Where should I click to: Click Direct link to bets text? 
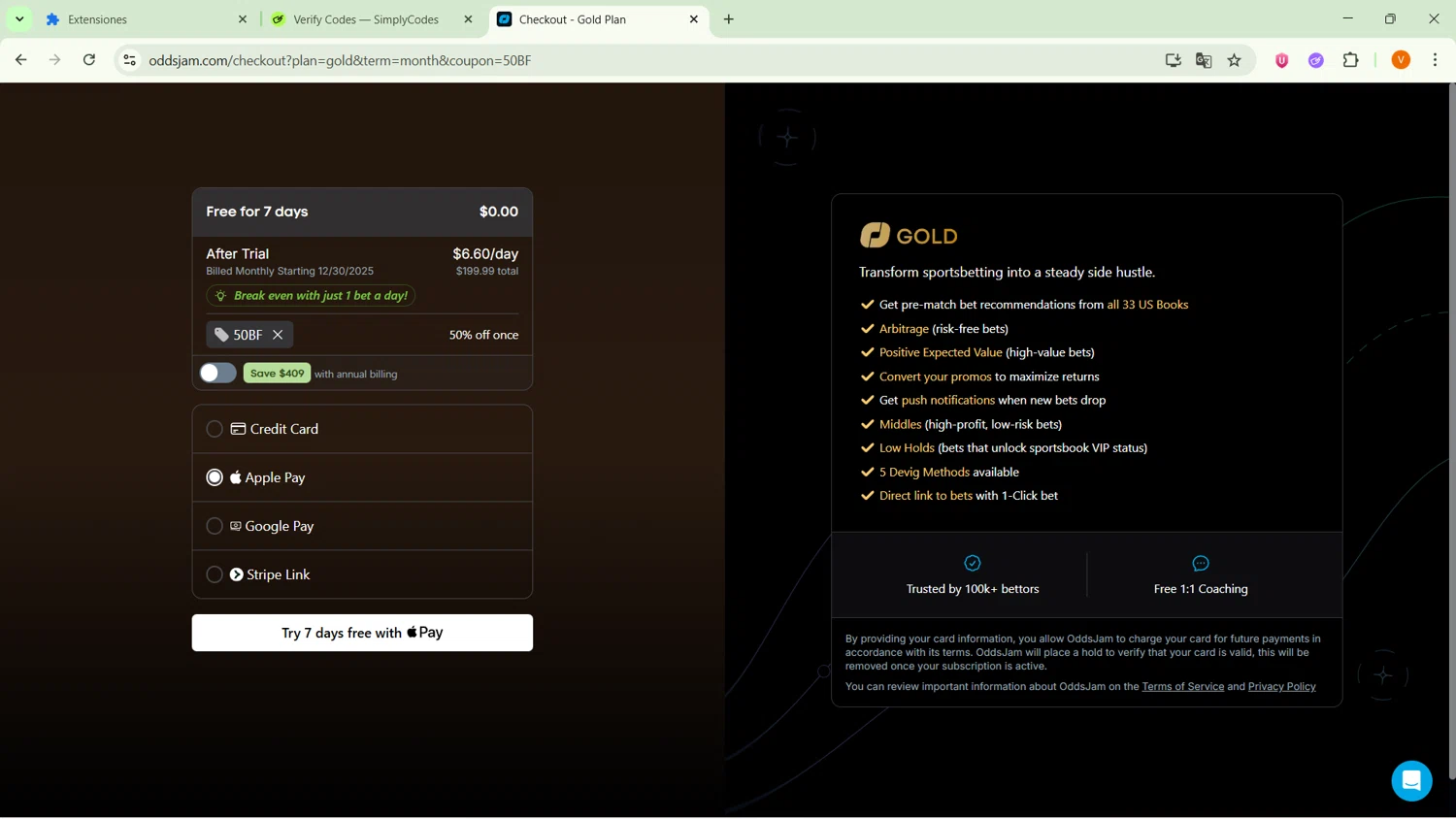click(926, 496)
